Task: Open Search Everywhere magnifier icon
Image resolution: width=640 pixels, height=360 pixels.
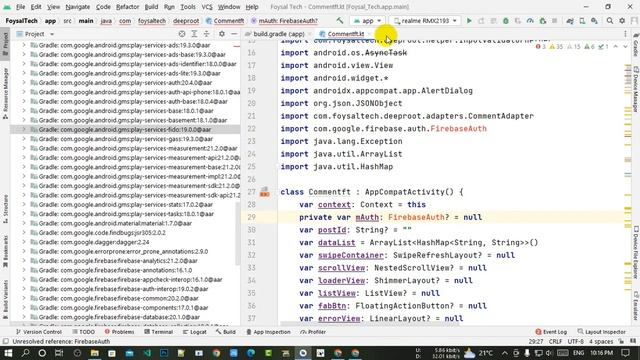Action: 609,20
